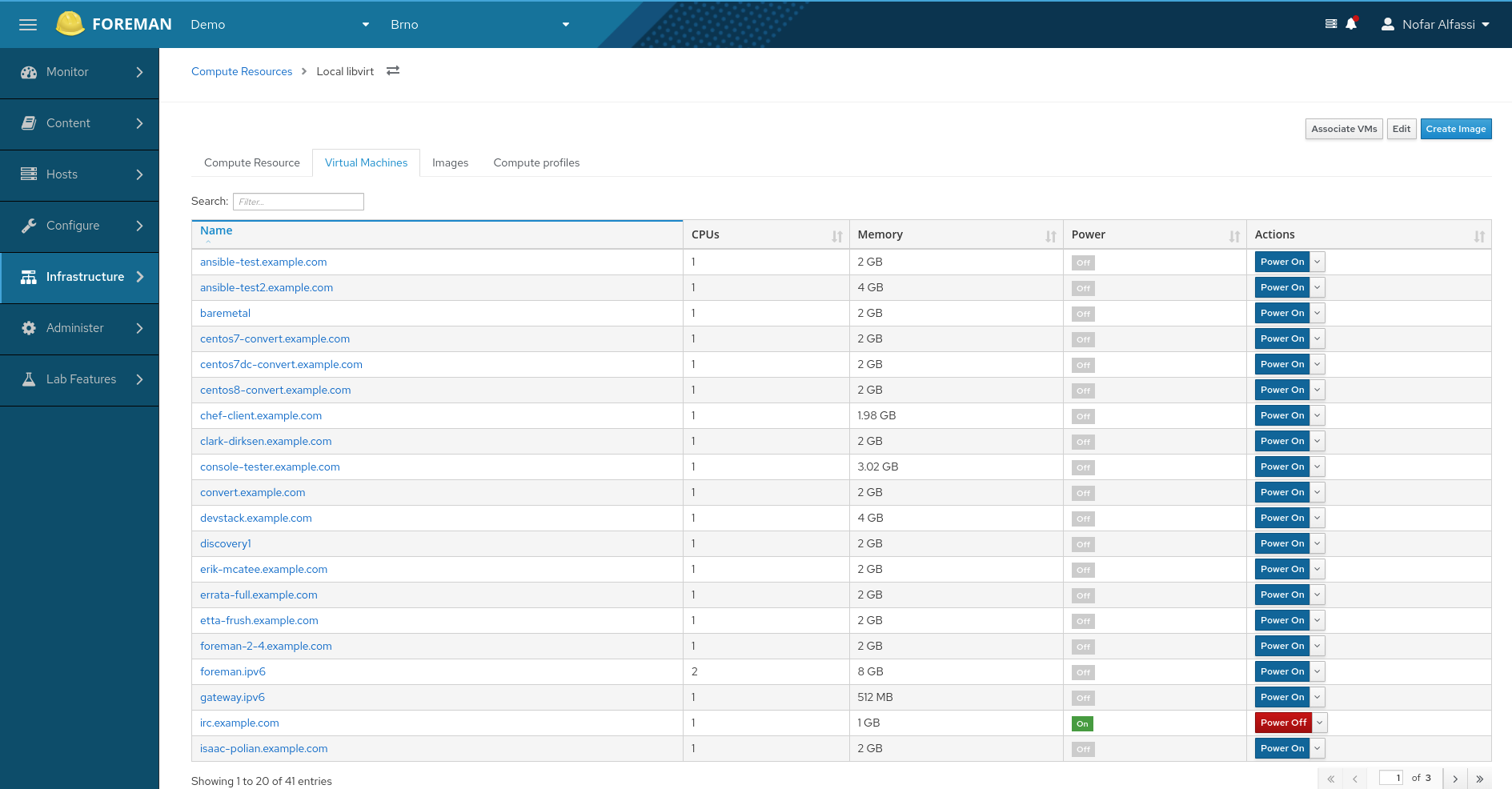The image size is (1512, 789).
Task: Toggle the hamburger navigation menu
Action: (28, 25)
